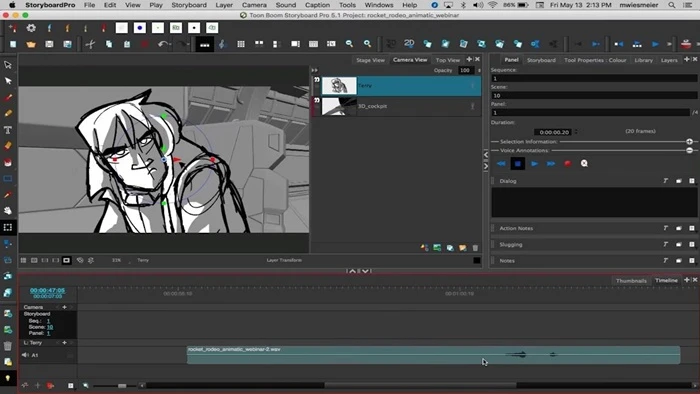The width and height of the screenshot is (700, 394).
Task: Adjust the timeline zoom slider
Action: coord(121,386)
